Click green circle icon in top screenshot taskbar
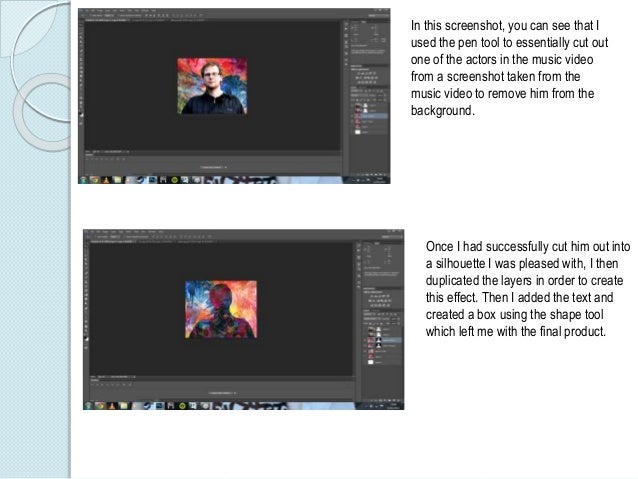 (x=175, y=179)
